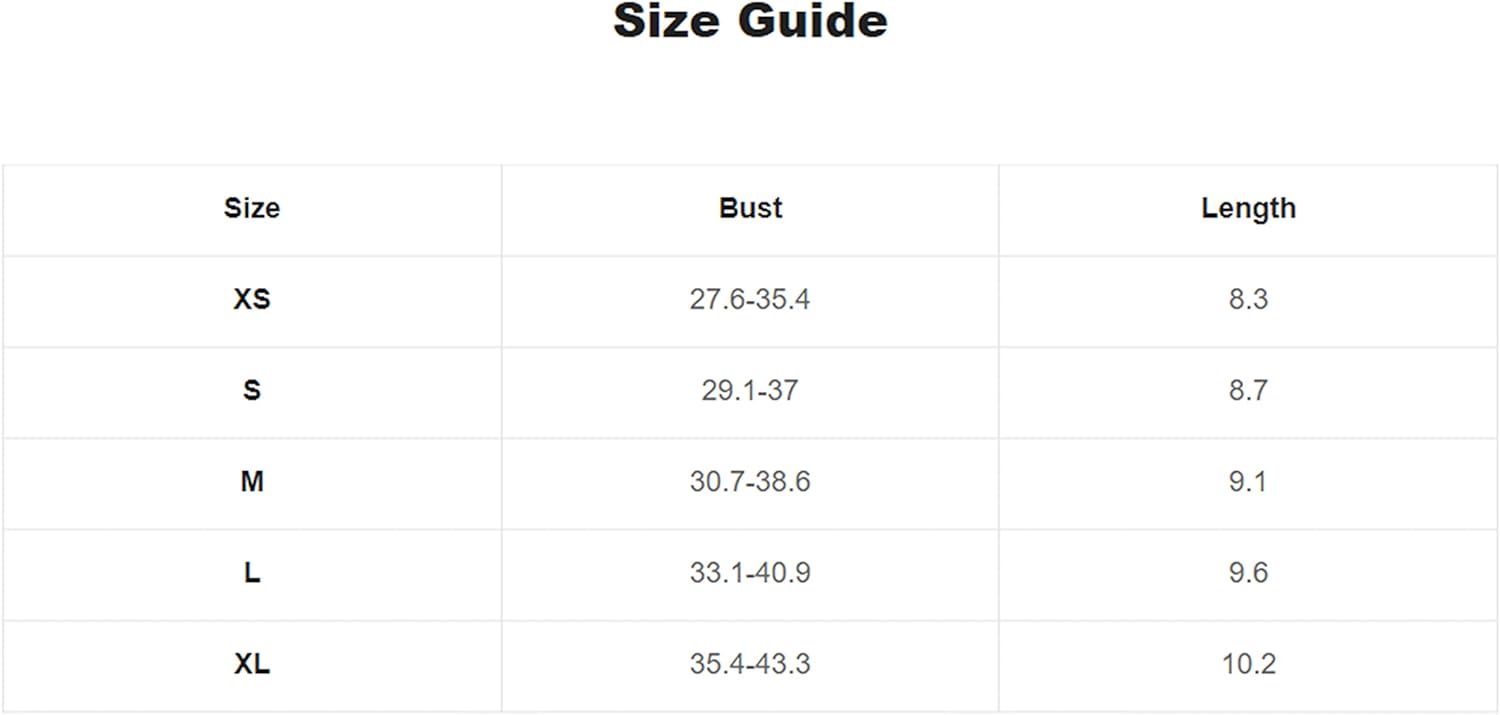The width and height of the screenshot is (1500, 715).
Task: Select bust value 30.7-38.6
Action: point(750,482)
